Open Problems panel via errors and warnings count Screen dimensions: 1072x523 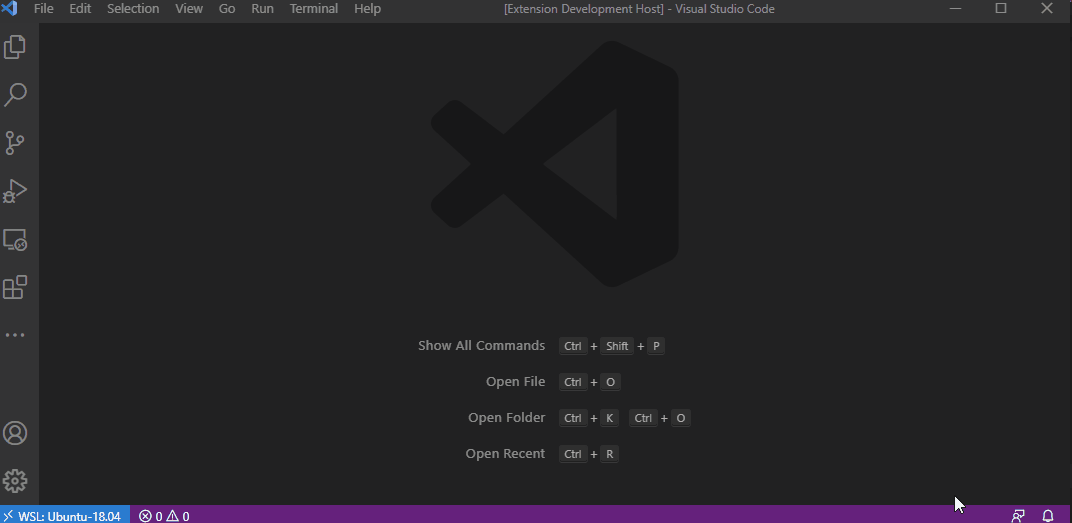(x=165, y=515)
